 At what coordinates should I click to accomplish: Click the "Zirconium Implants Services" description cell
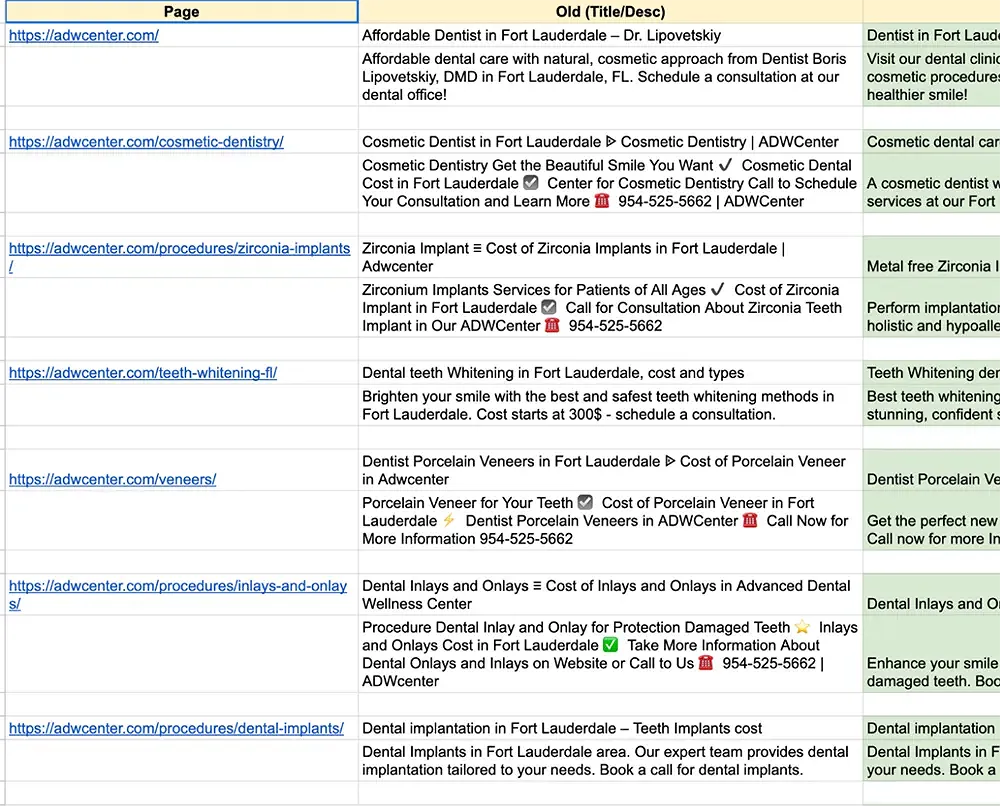coord(610,308)
